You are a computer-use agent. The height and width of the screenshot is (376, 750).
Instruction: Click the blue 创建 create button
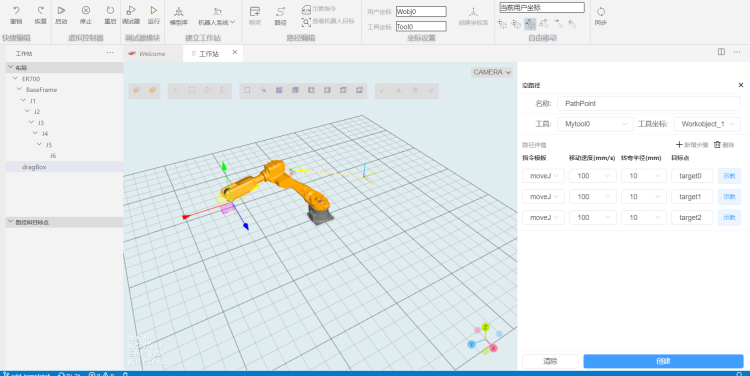[x=663, y=361]
